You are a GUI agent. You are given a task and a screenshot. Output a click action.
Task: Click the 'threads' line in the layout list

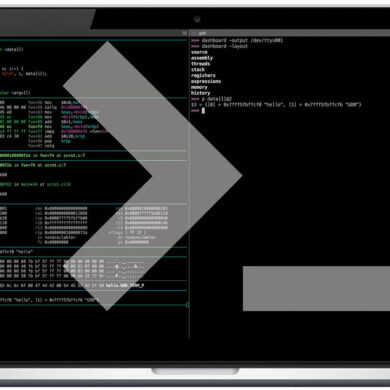[x=200, y=64]
